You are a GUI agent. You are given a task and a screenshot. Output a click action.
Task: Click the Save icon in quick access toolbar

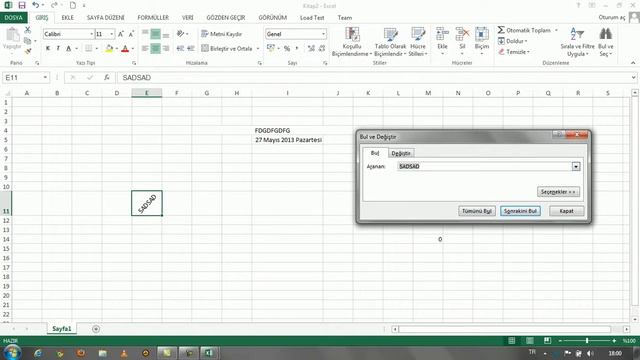click(22, 5)
